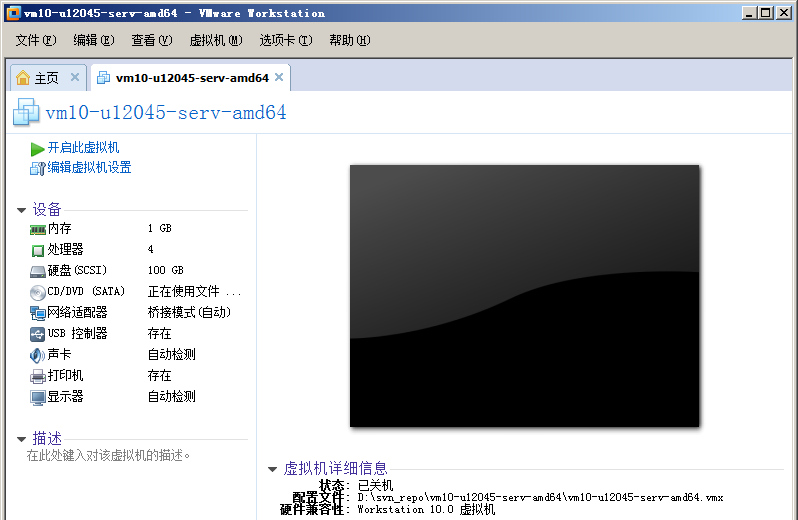Select the 网络适配器 device label
The width and height of the screenshot is (798, 520).
[x=77, y=312]
